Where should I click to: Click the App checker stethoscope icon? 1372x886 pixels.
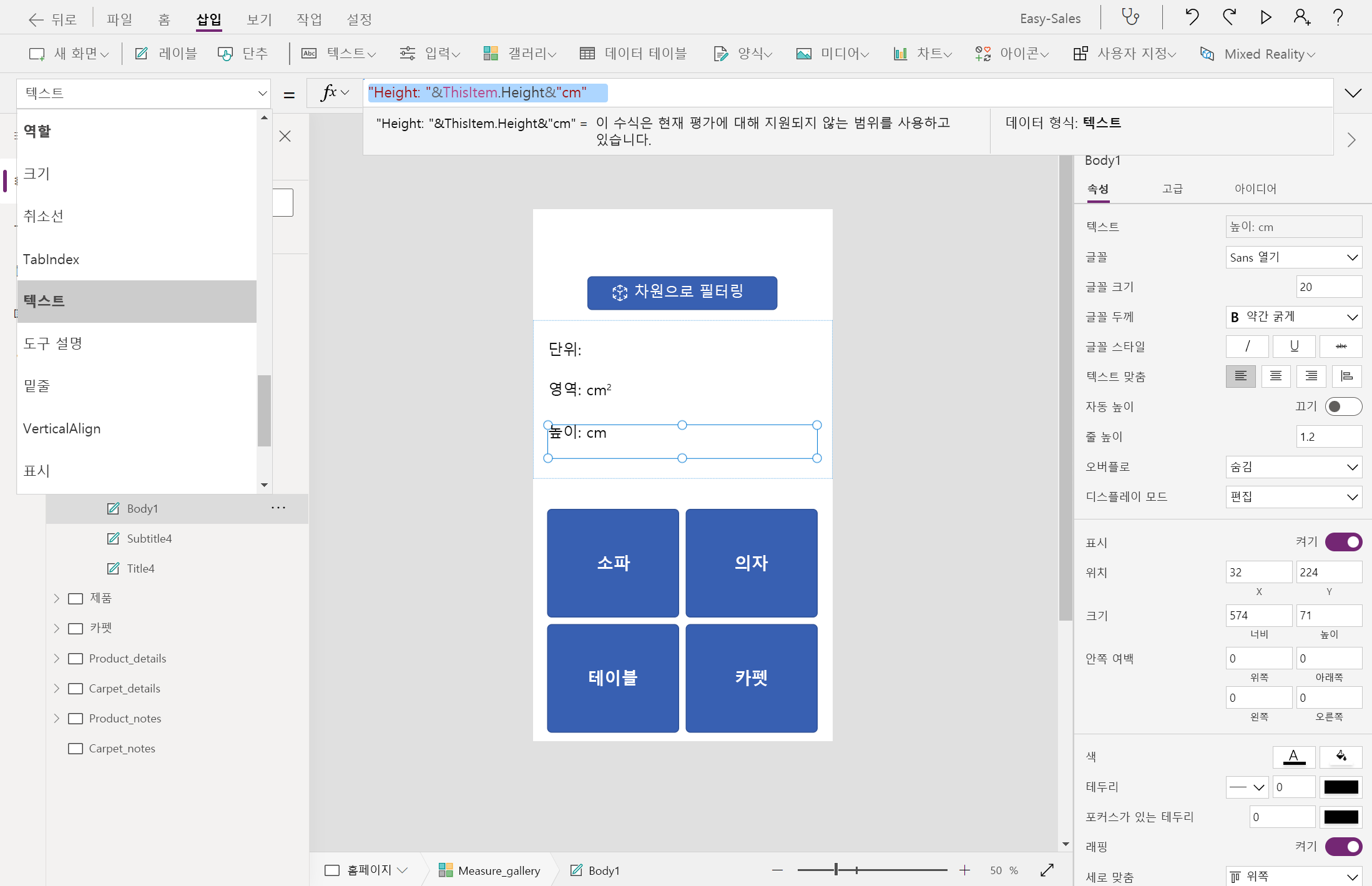tap(1130, 17)
